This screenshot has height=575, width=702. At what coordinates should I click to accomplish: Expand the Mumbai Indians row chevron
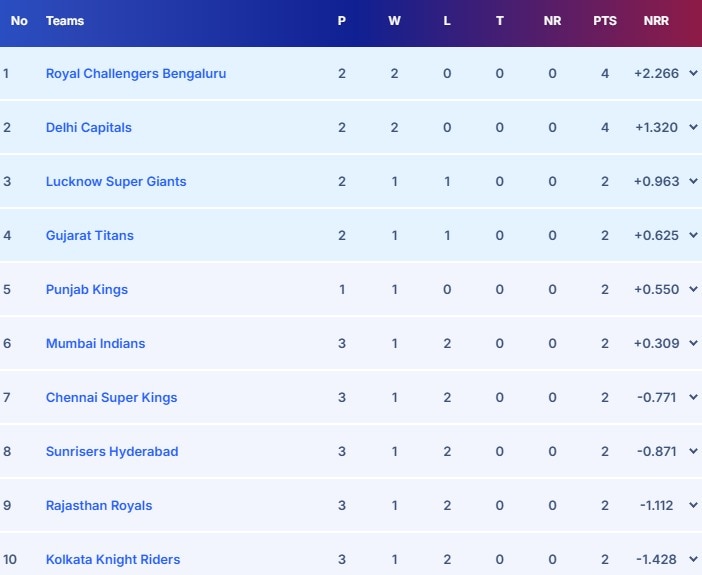coord(693,343)
